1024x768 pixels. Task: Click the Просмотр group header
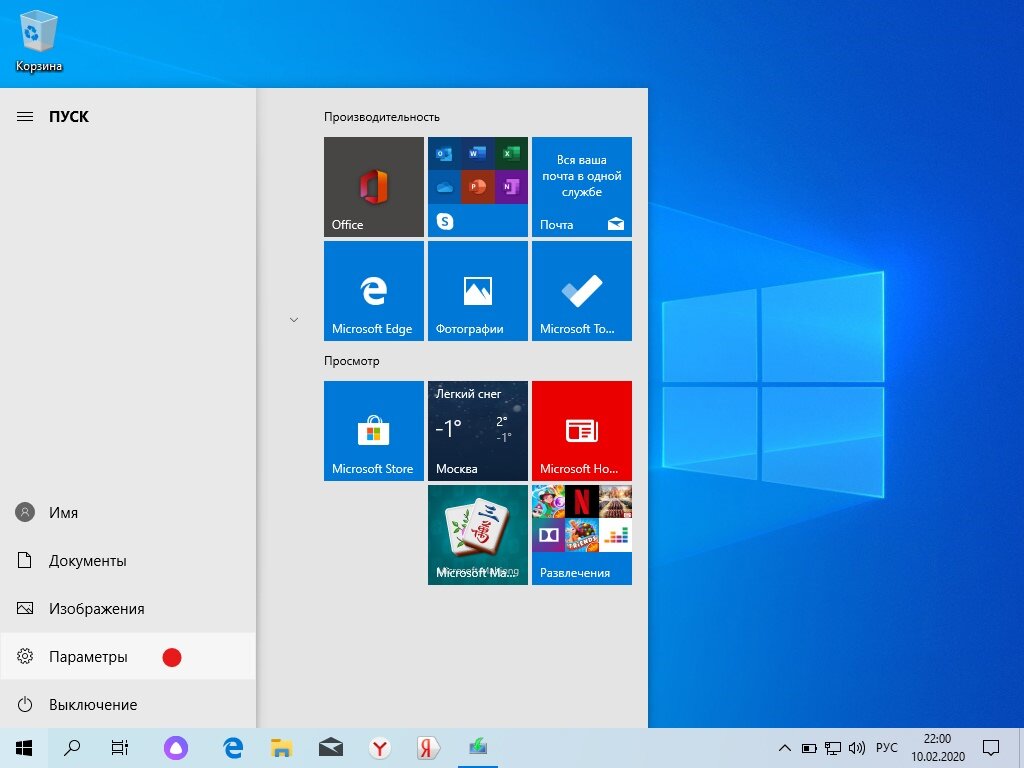point(351,360)
